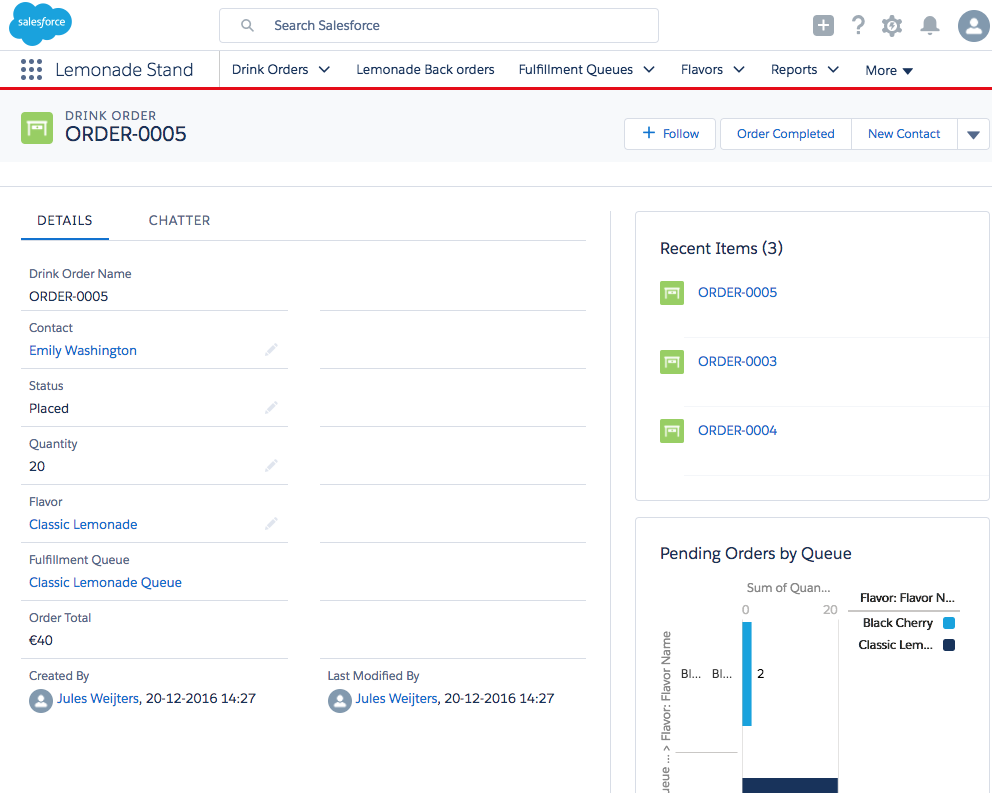Viewport: 992px width, 793px height.
Task: Expand the Fulfillment Queues chevron
Action: [649, 70]
